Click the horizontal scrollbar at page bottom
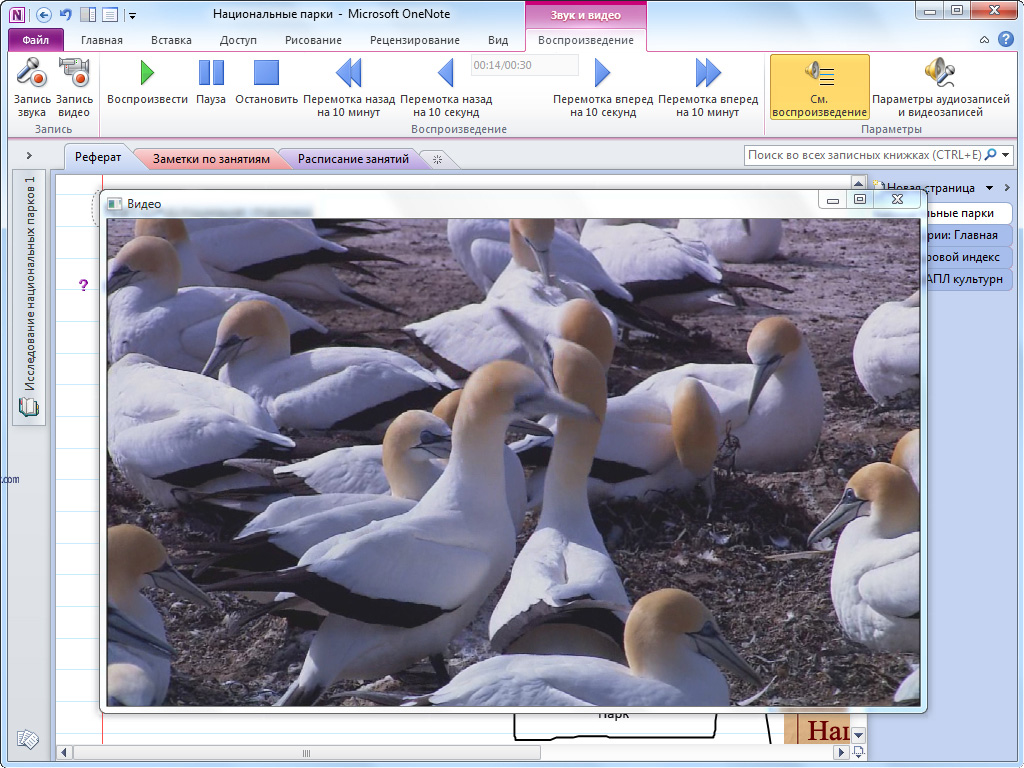 [306, 752]
